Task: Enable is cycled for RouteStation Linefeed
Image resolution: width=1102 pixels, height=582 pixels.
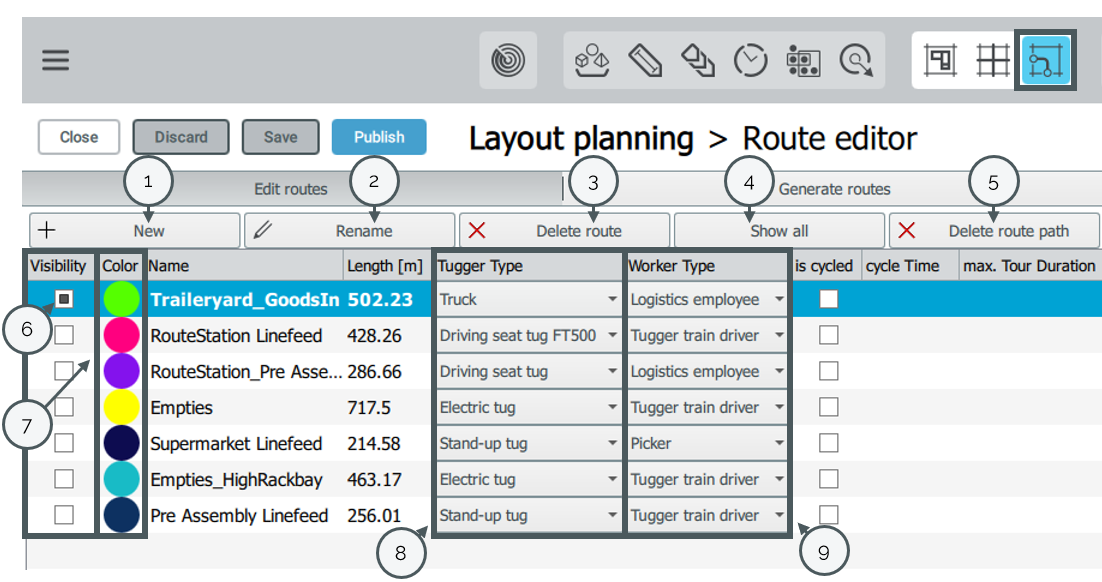Action: click(829, 335)
